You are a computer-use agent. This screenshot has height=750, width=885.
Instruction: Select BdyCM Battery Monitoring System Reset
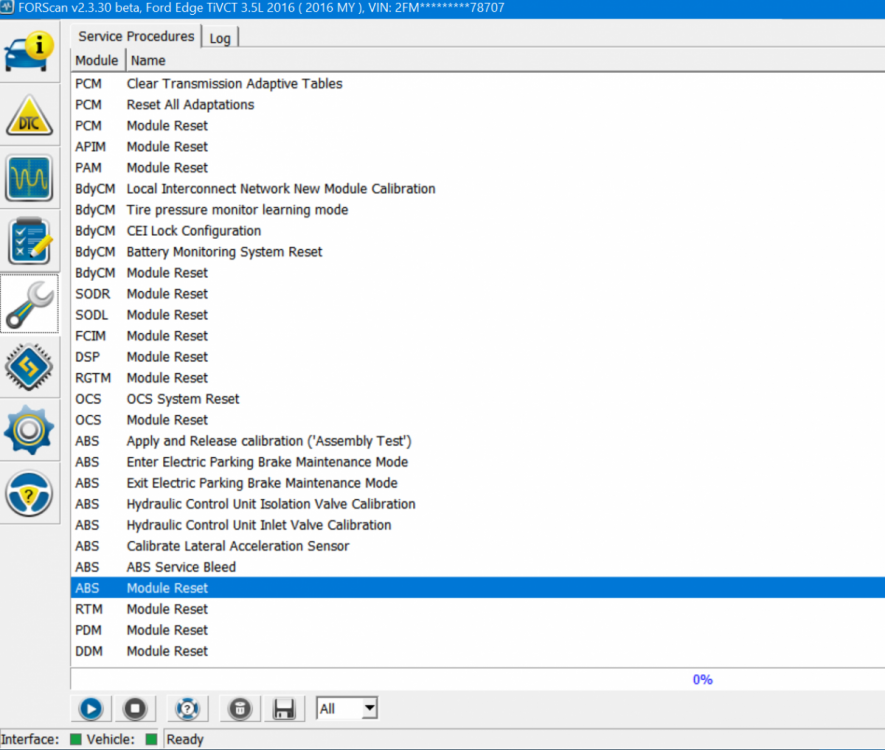click(224, 252)
